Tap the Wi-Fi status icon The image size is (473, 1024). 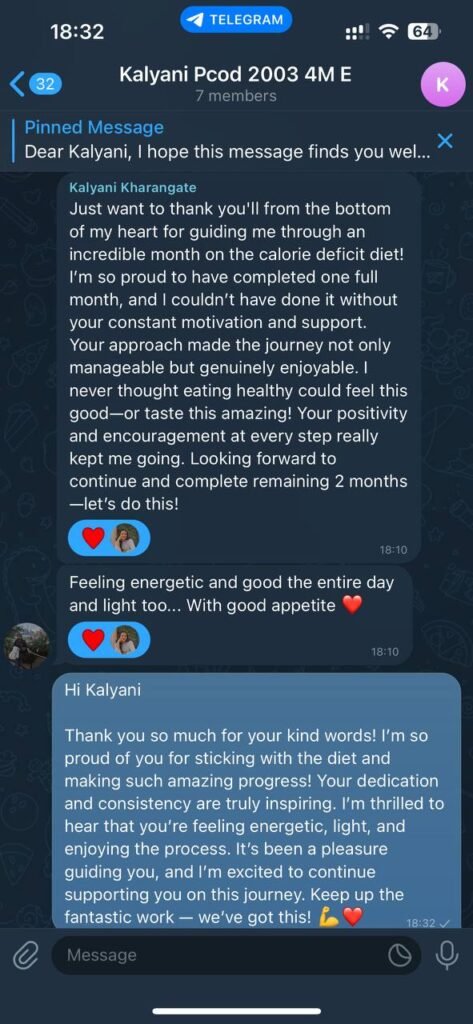coord(390,31)
